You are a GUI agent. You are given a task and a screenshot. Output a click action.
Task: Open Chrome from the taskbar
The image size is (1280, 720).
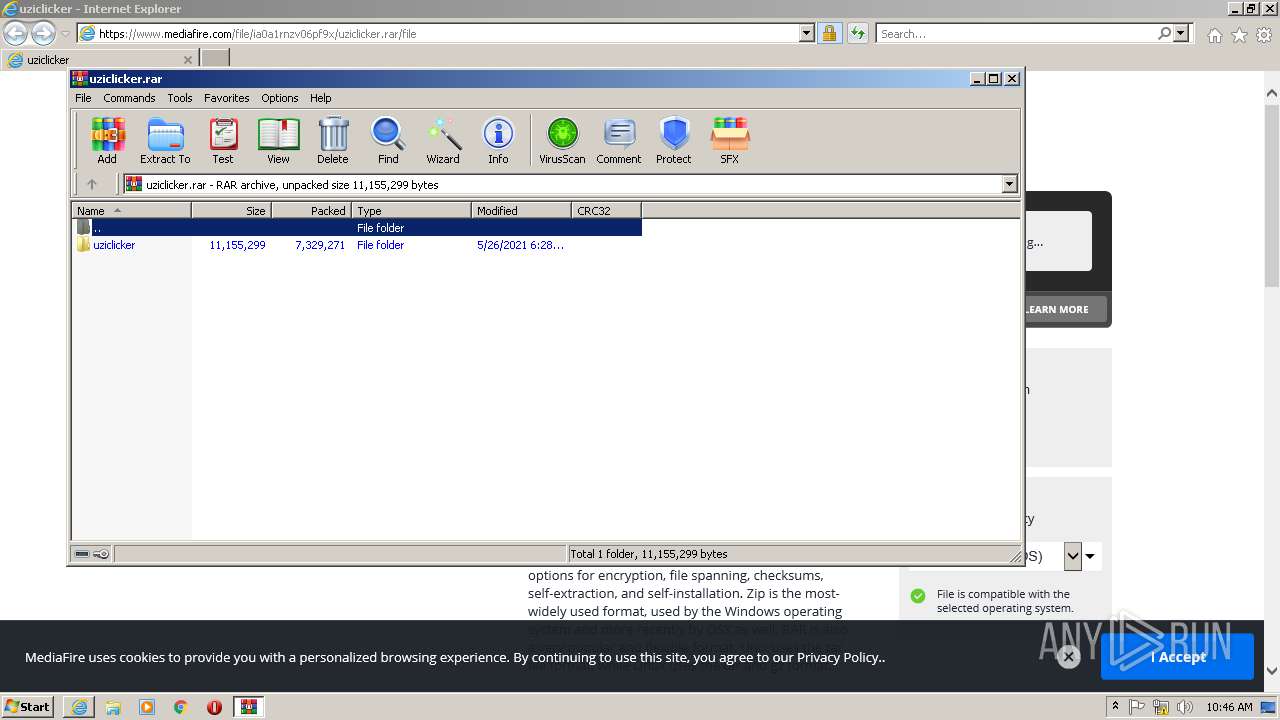click(x=181, y=707)
